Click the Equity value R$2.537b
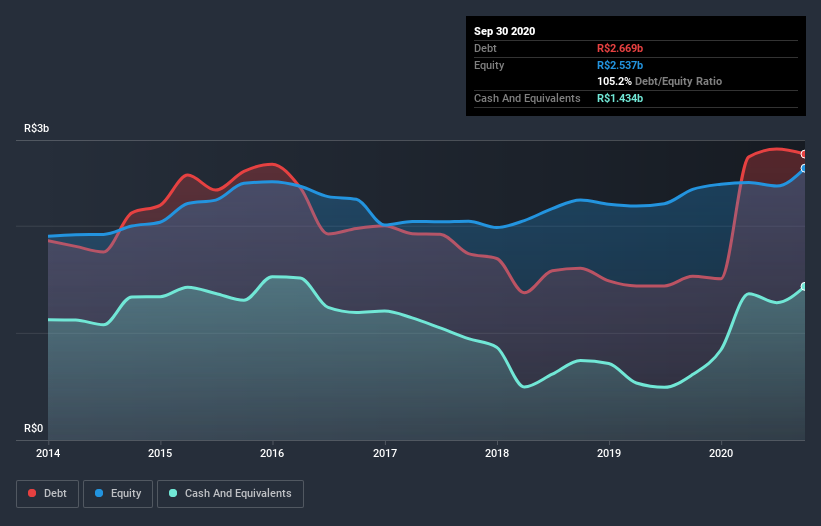The image size is (821, 526). click(x=620, y=65)
